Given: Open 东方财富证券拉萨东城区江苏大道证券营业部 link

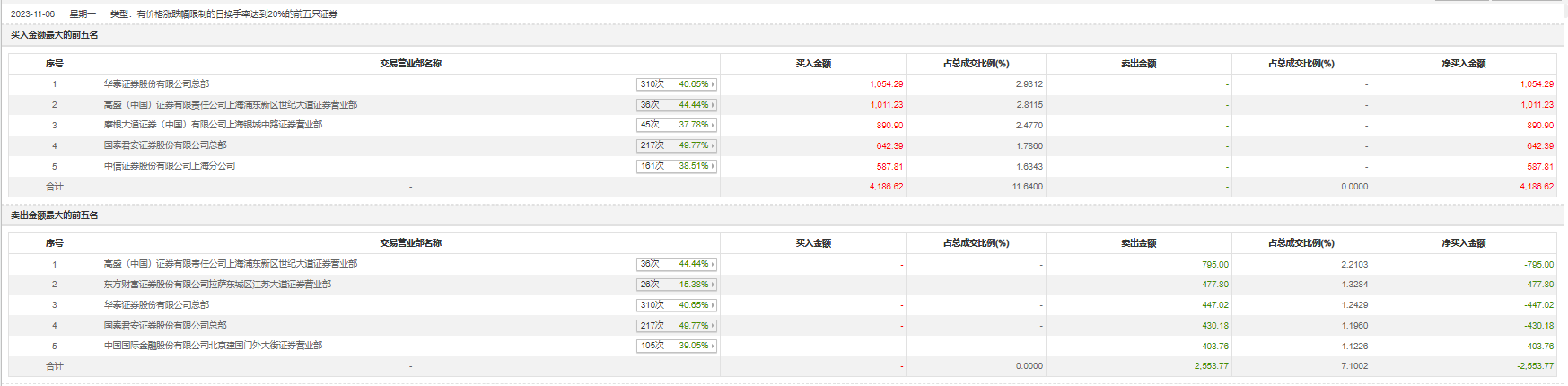Looking at the screenshot, I should point(217,285).
